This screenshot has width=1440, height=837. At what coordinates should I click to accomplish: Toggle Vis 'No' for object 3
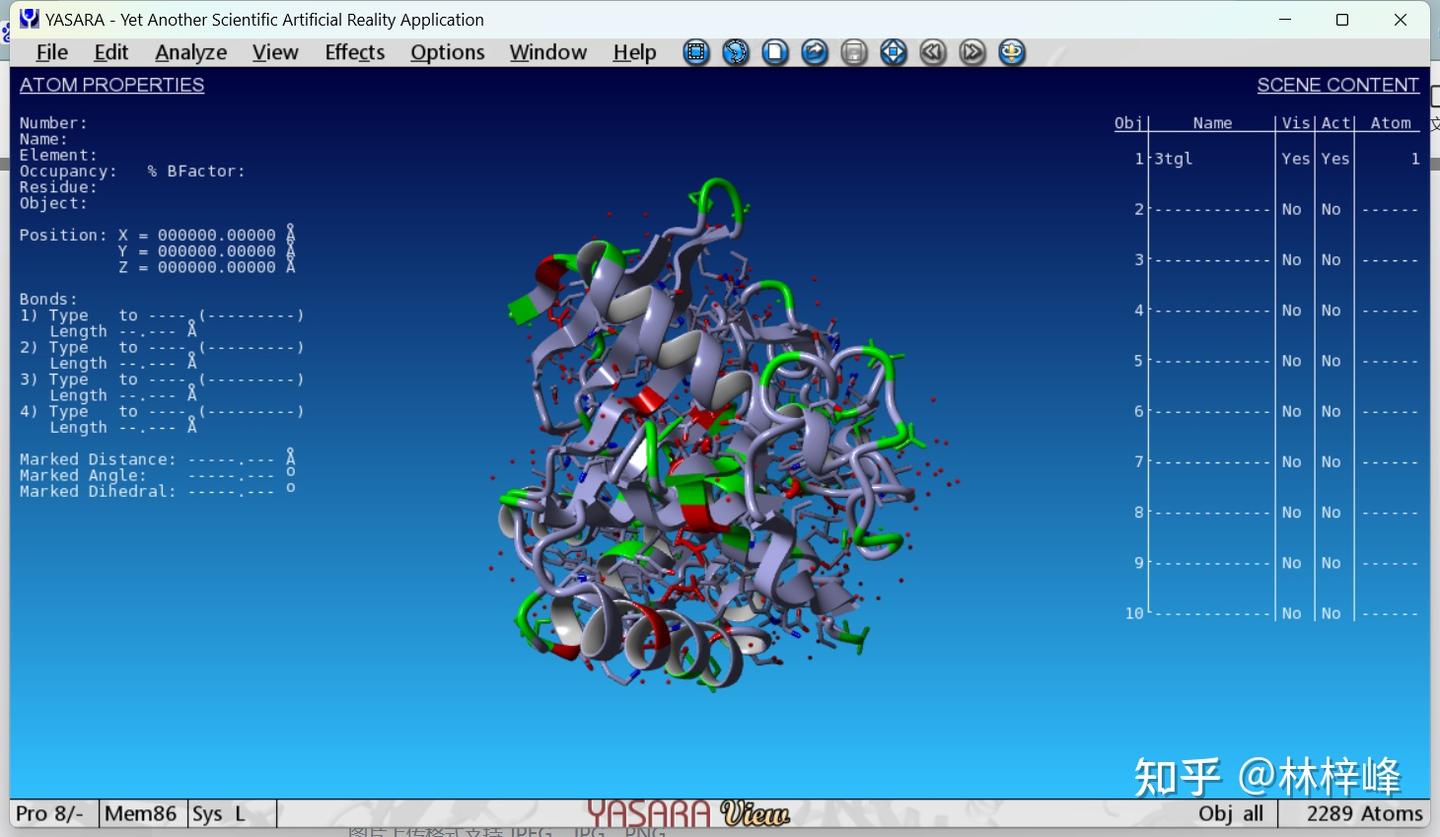coord(1291,260)
